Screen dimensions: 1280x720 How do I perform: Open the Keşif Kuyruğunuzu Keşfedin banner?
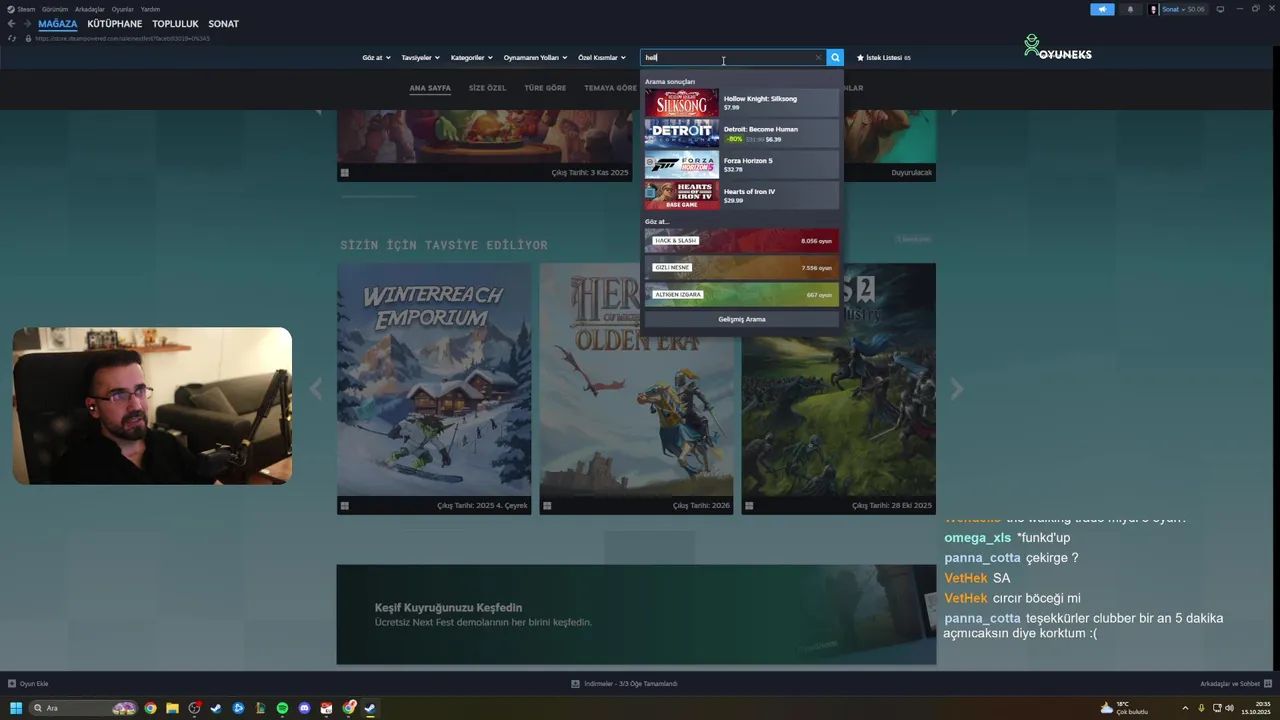point(636,615)
